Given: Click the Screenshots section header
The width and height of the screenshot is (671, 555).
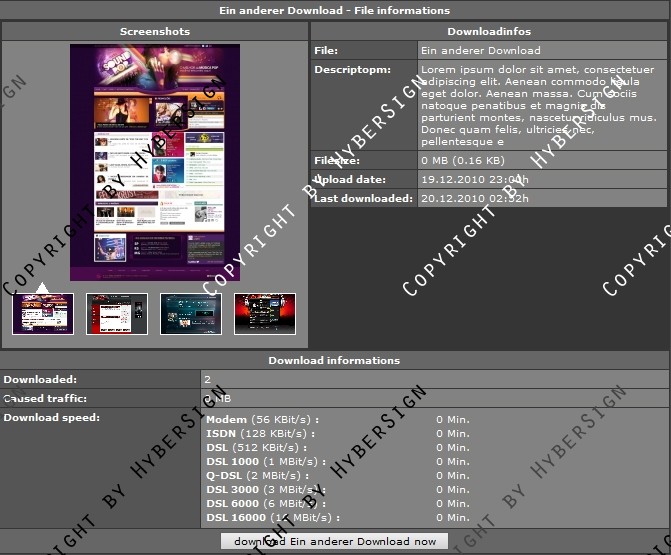Looking at the screenshot, I should tap(155, 32).
